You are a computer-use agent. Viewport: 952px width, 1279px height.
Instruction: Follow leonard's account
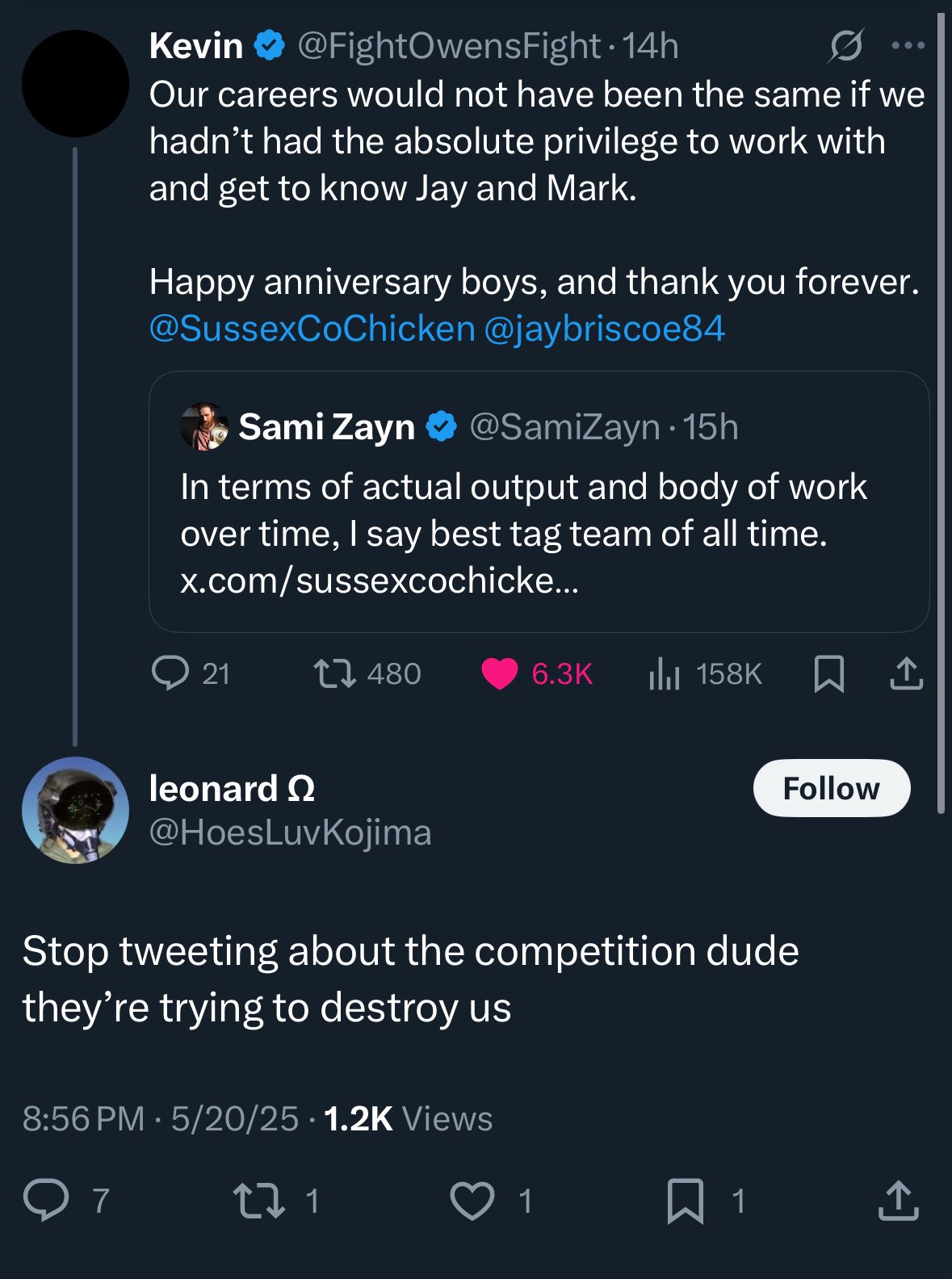pyautogui.click(x=831, y=788)
